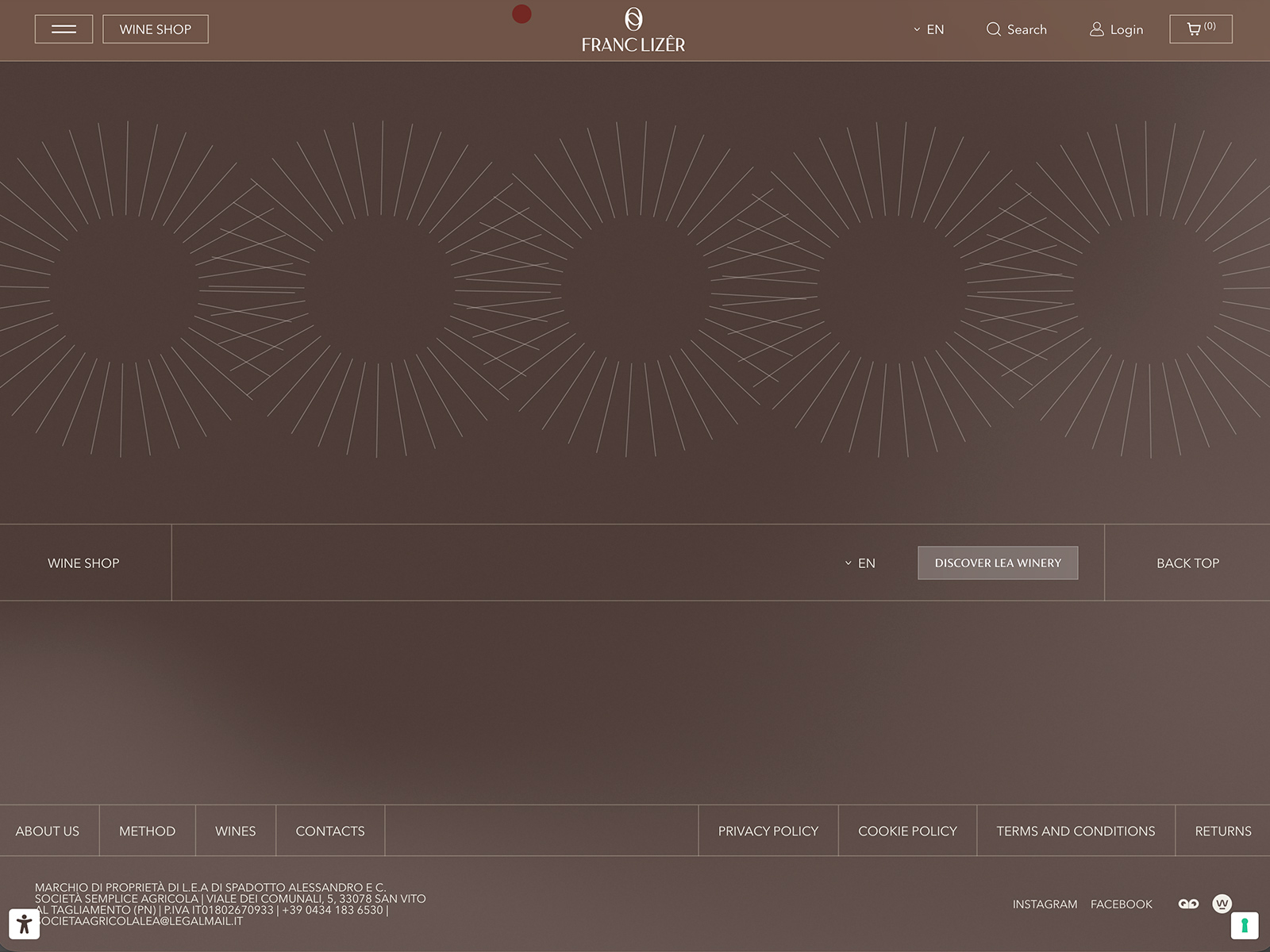
Task: Open the hamburger menu
Action: click(63, 29)
